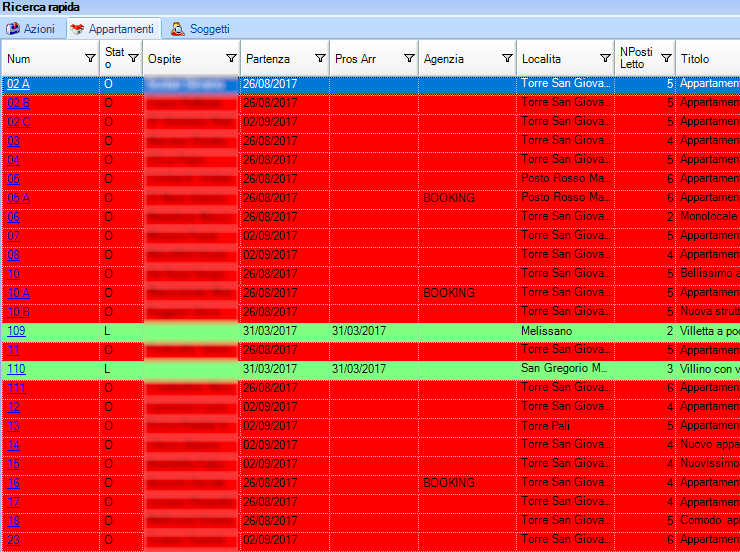Open apartment link 02 A
740x552 pixels.
tap(18, 84)
